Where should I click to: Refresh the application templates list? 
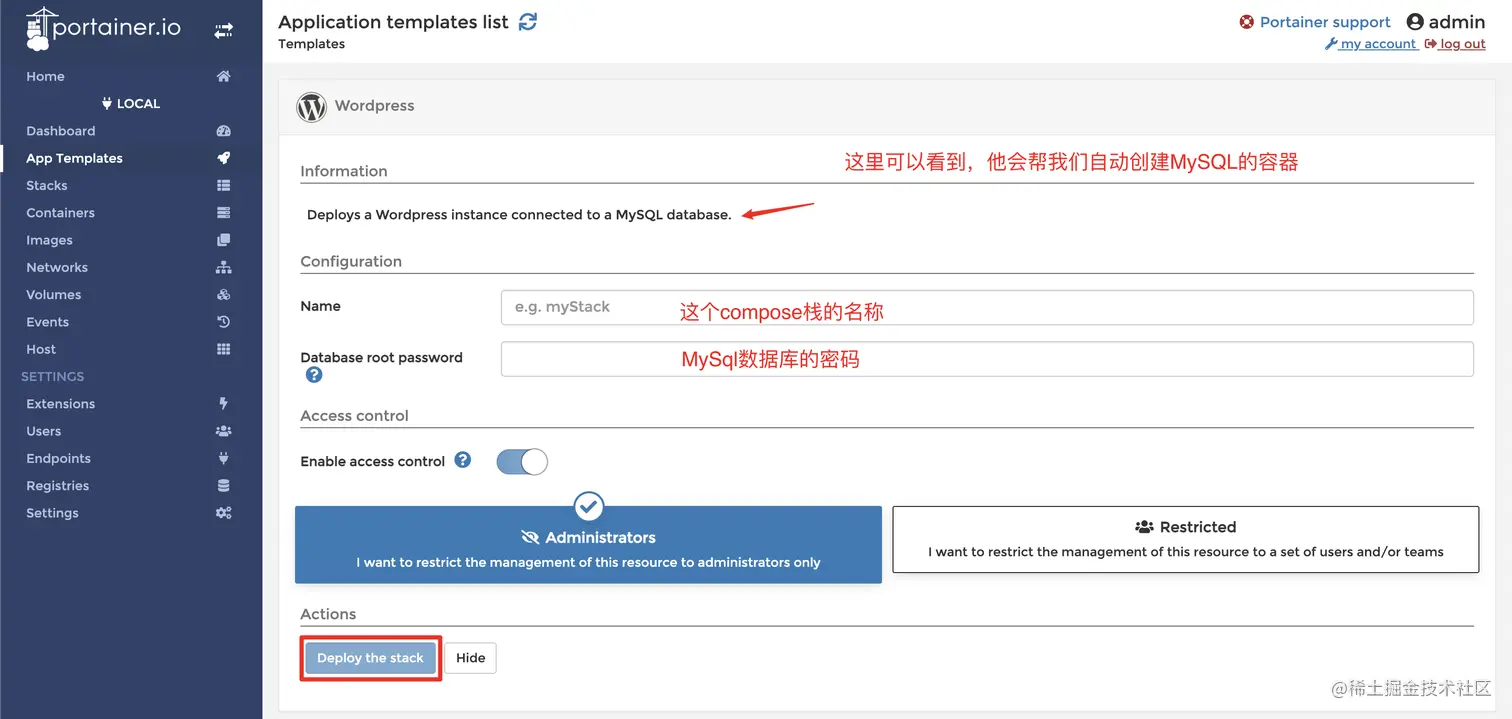(528, 22)
